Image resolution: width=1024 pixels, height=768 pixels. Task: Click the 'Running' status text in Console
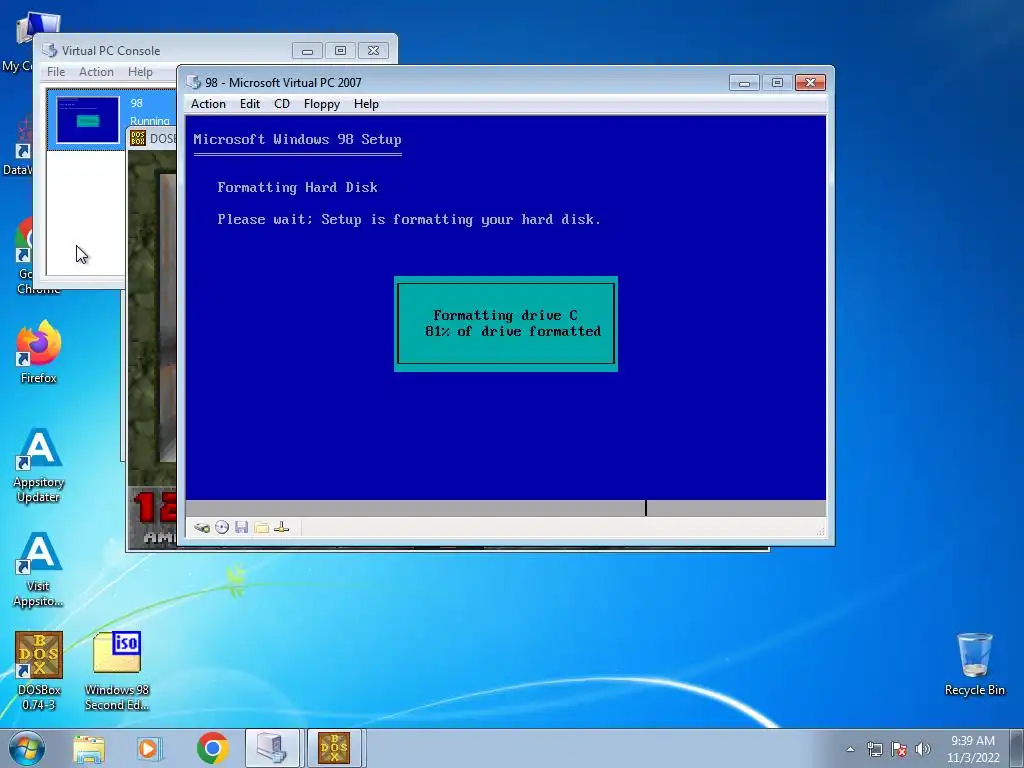(x=150, y=121)
